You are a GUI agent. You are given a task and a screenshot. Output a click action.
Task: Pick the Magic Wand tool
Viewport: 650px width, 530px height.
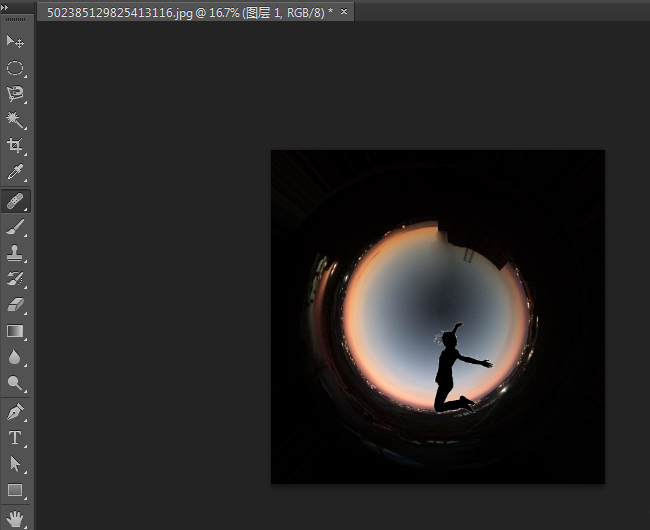click(x=15, y=120)
